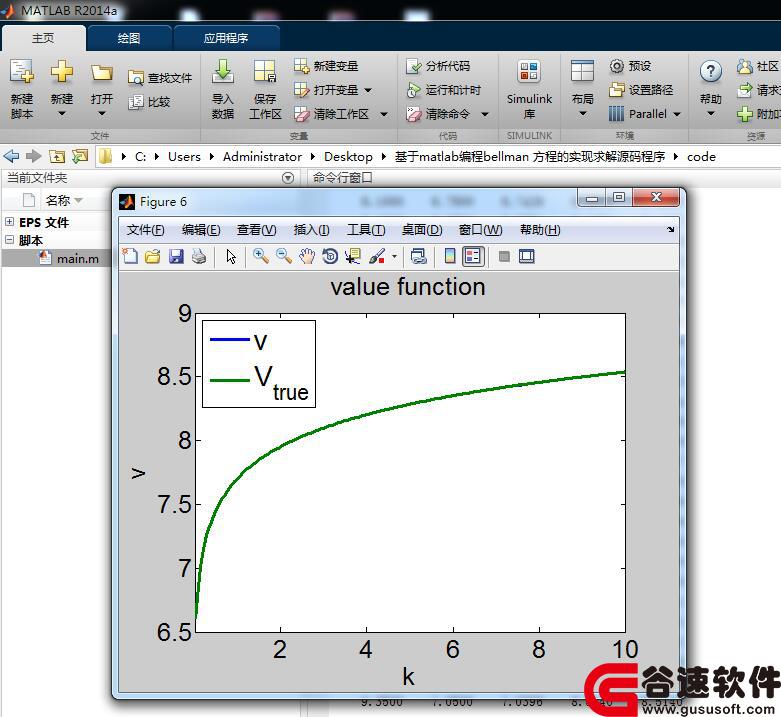781x717 pixels.
Task: Open Preferences (预设) gear icon
Action: coord(617,66)
